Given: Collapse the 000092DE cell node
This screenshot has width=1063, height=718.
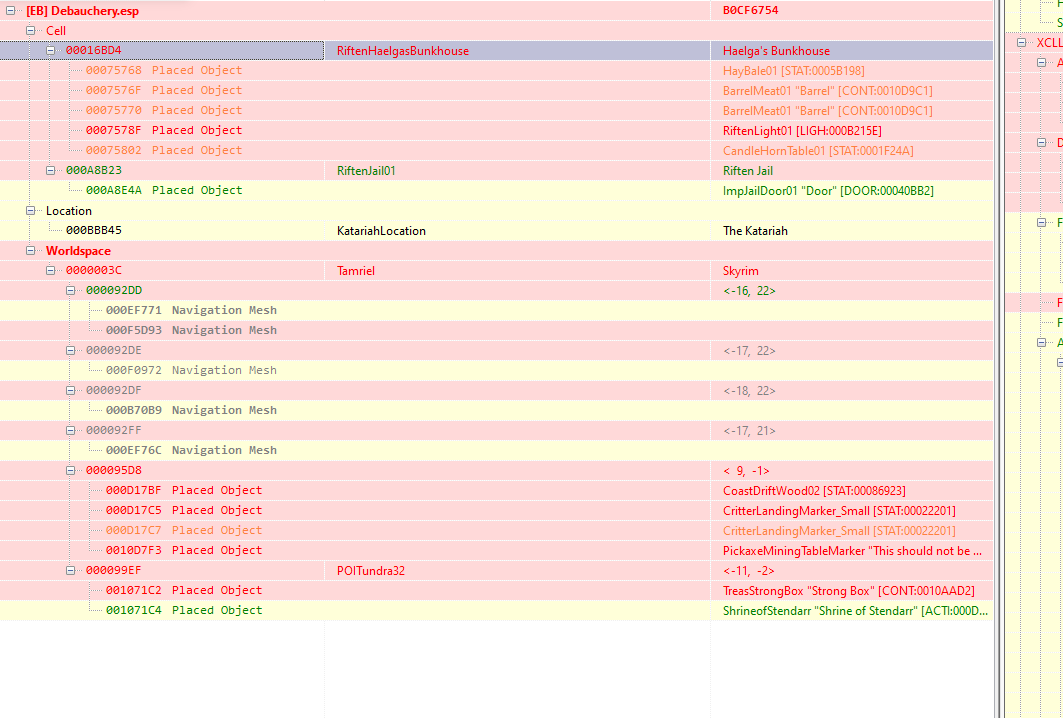Looking at the screenshot, I should click(71, 350).
